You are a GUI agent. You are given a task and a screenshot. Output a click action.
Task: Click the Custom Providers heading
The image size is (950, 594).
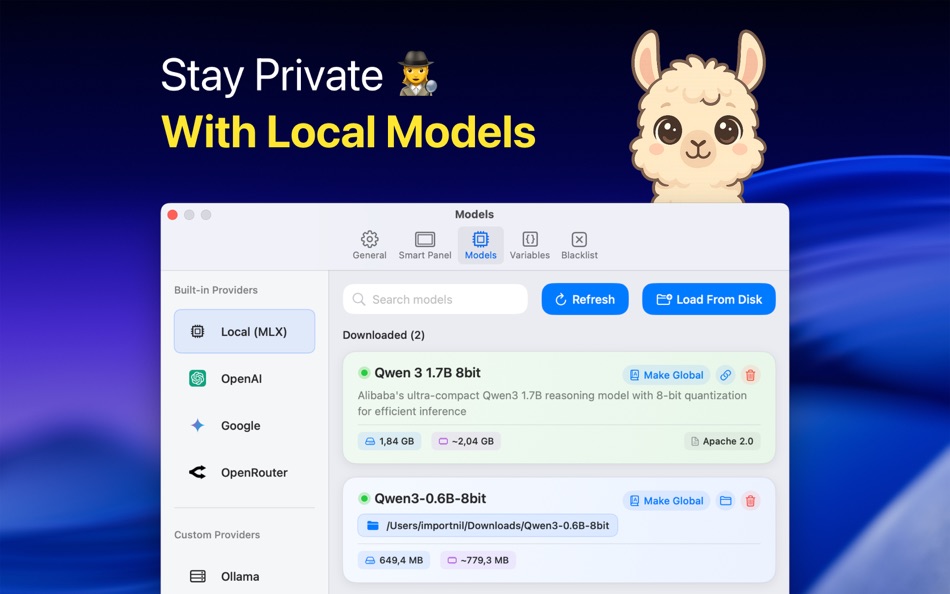pyautogui.click(x=217, y=535)
